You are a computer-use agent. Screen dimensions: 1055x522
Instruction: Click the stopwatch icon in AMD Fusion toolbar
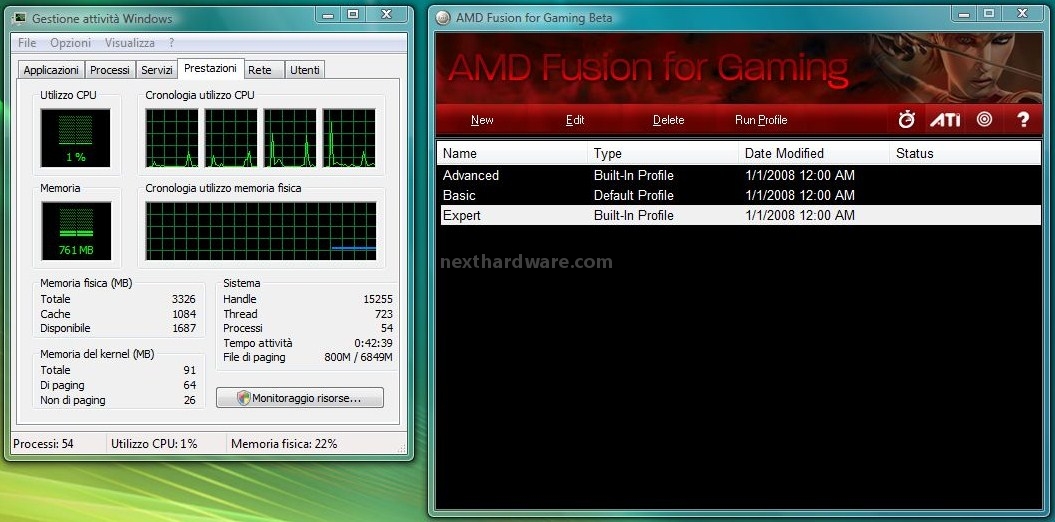(907, 120)
